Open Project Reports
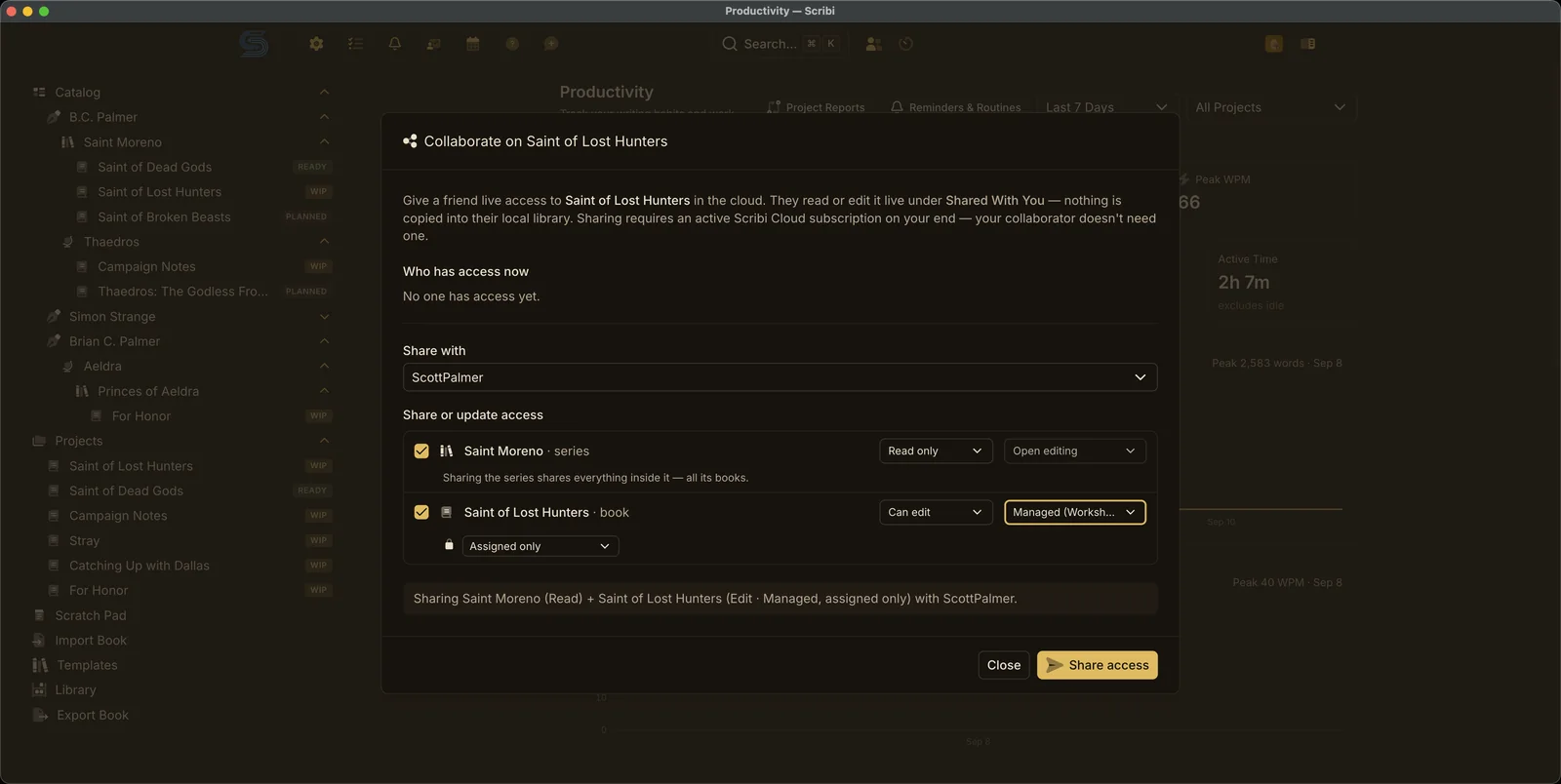Screen dimensions: 1561x784 [x=817, y=107]
